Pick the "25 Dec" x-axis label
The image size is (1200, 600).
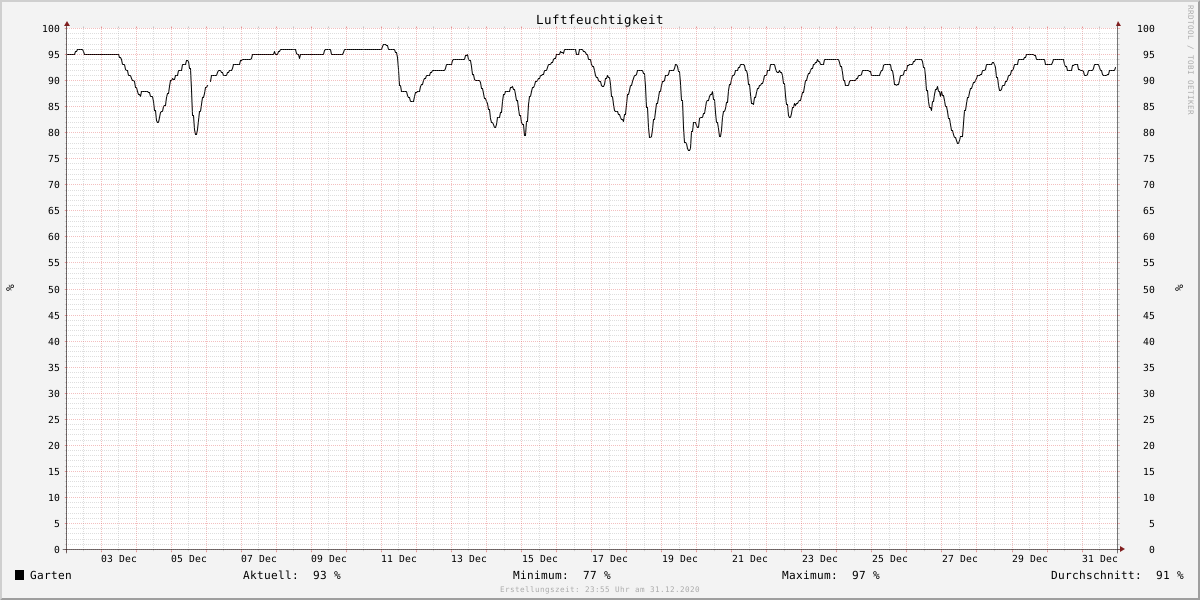(890, 559)
